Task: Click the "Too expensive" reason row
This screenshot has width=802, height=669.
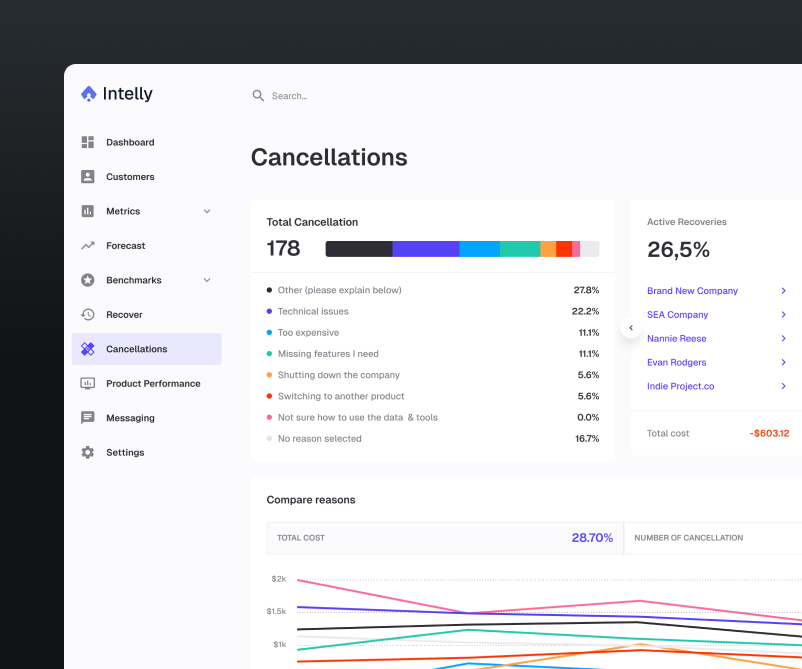Action: coord(433,332)
